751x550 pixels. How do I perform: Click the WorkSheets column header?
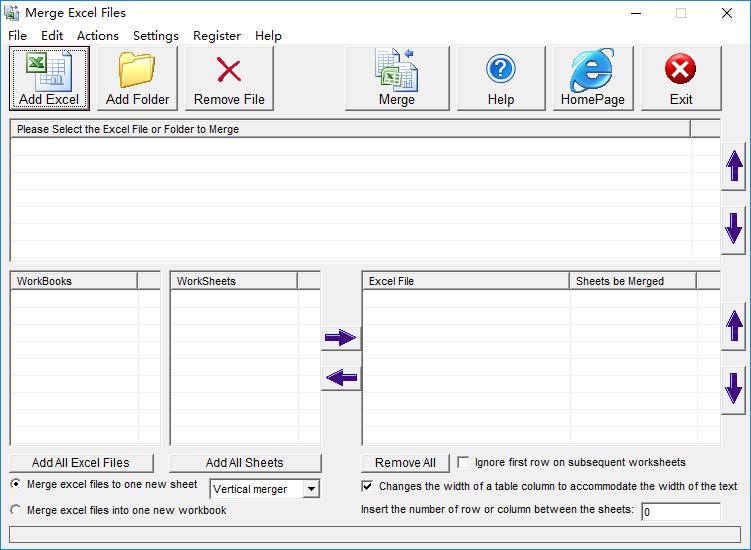point(234,281)
